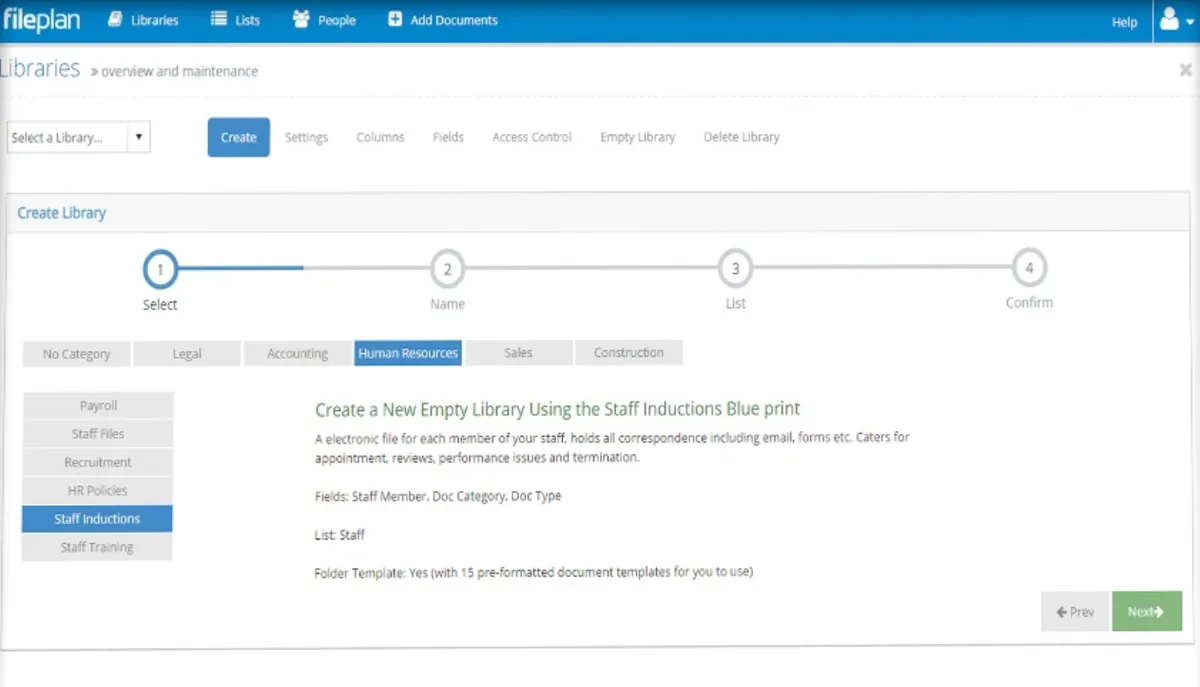Image resolution: width=1200 pixels, height=687 pixels.
Task: Choose the Staff Inductions blueprint
Action: tap(98, 519)
